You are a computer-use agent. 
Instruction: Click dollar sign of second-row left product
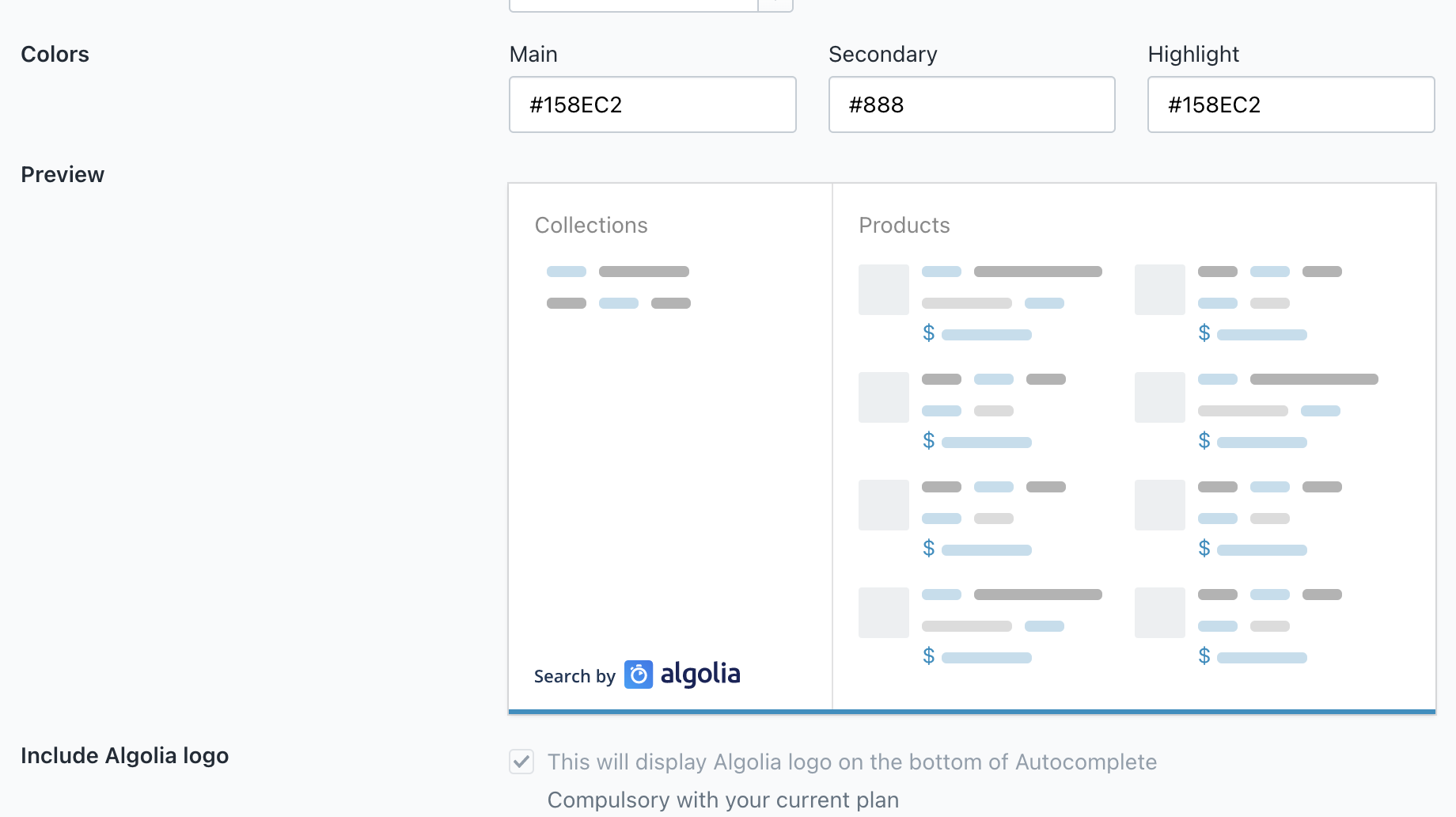[x=928, y=441]
